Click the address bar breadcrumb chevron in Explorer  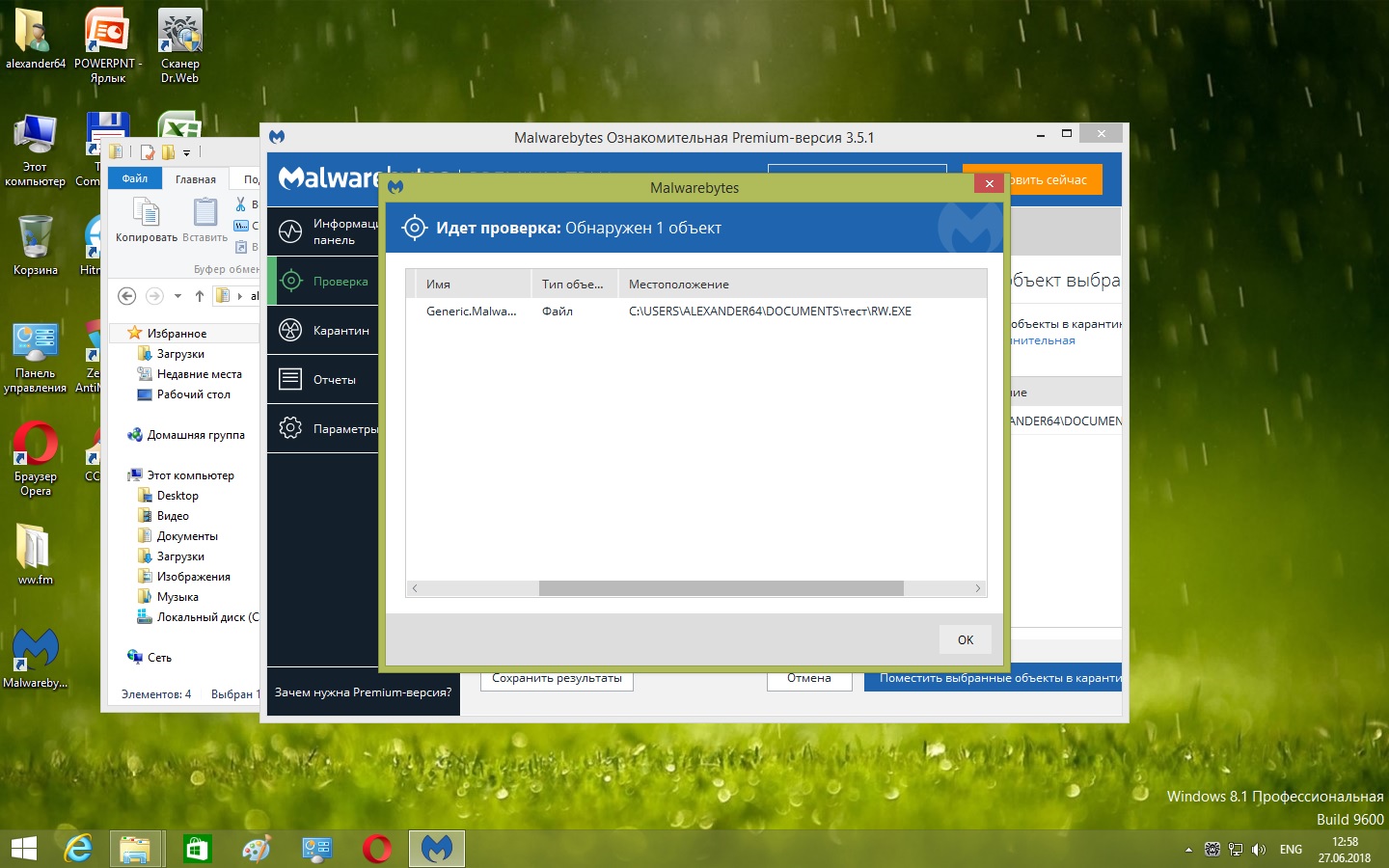click(240, 296)
